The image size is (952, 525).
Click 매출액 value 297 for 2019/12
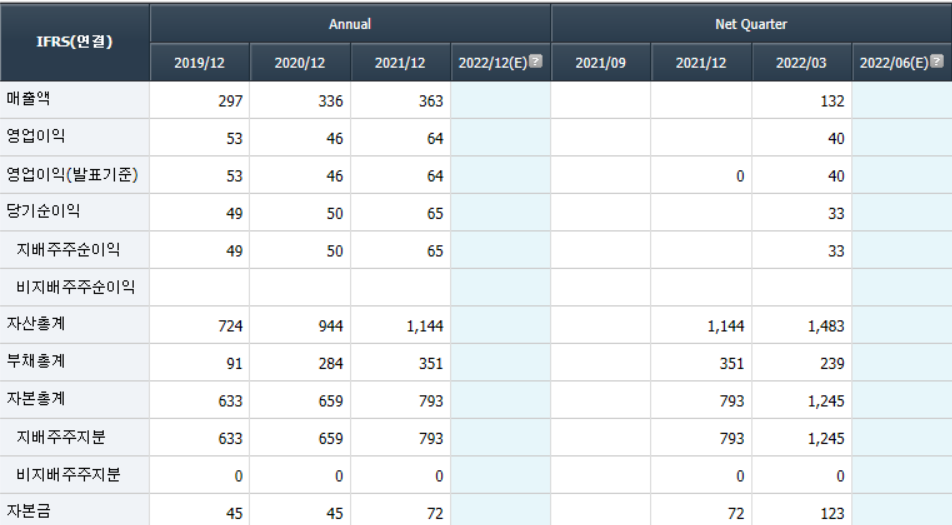pyautogui.click(x=230, y=101)
